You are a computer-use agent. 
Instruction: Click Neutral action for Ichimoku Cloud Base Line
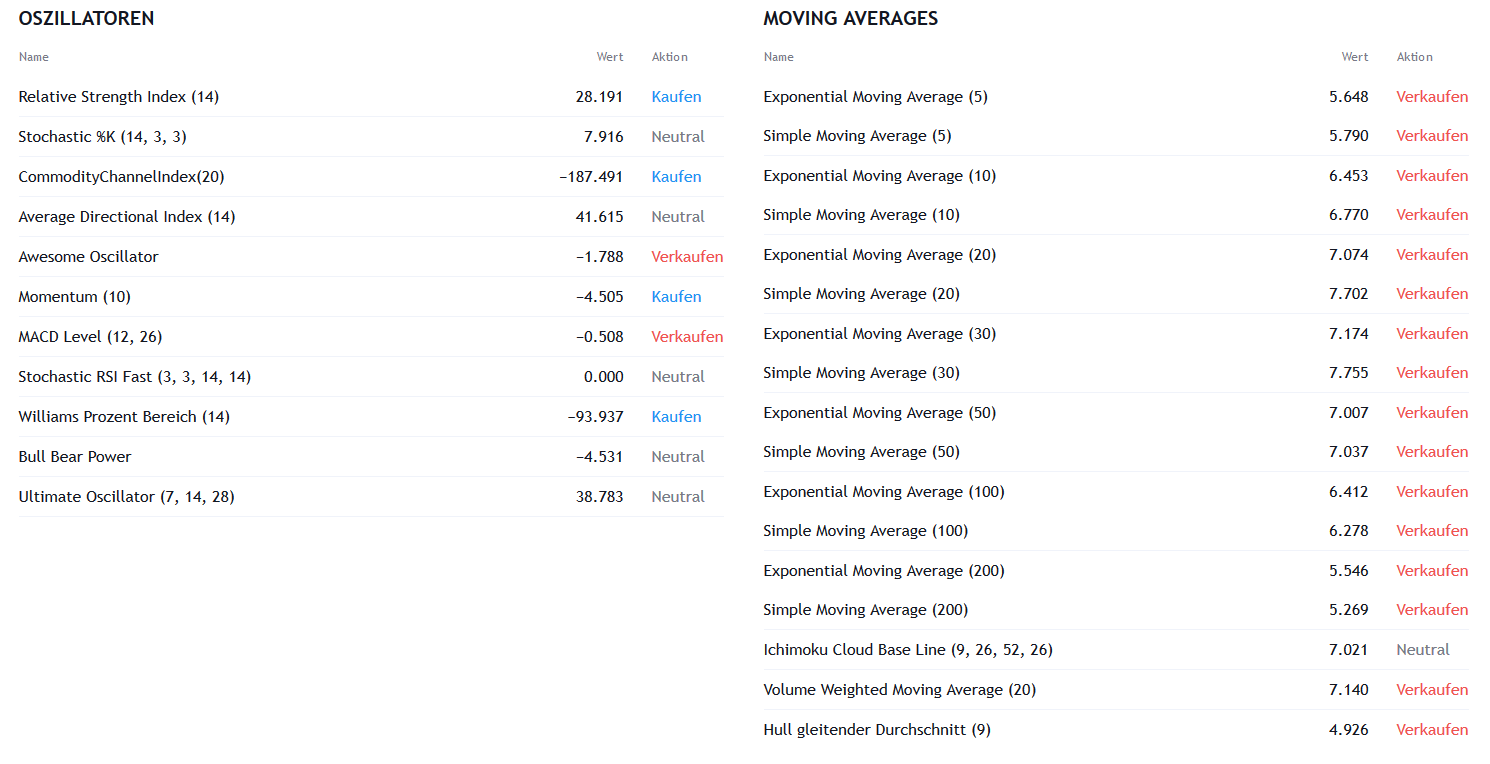pos(1422,650)
